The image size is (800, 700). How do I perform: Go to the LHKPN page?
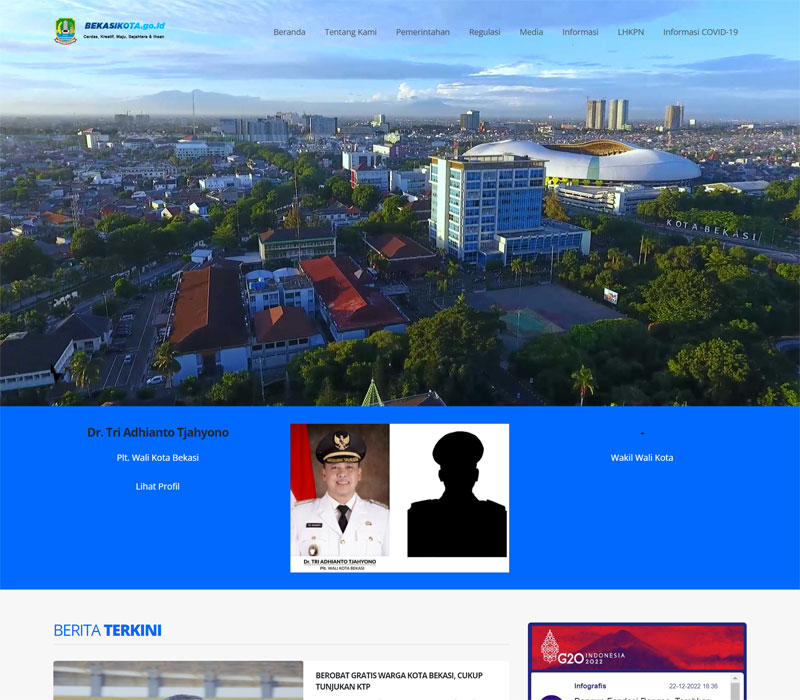(x=630, y=32)
